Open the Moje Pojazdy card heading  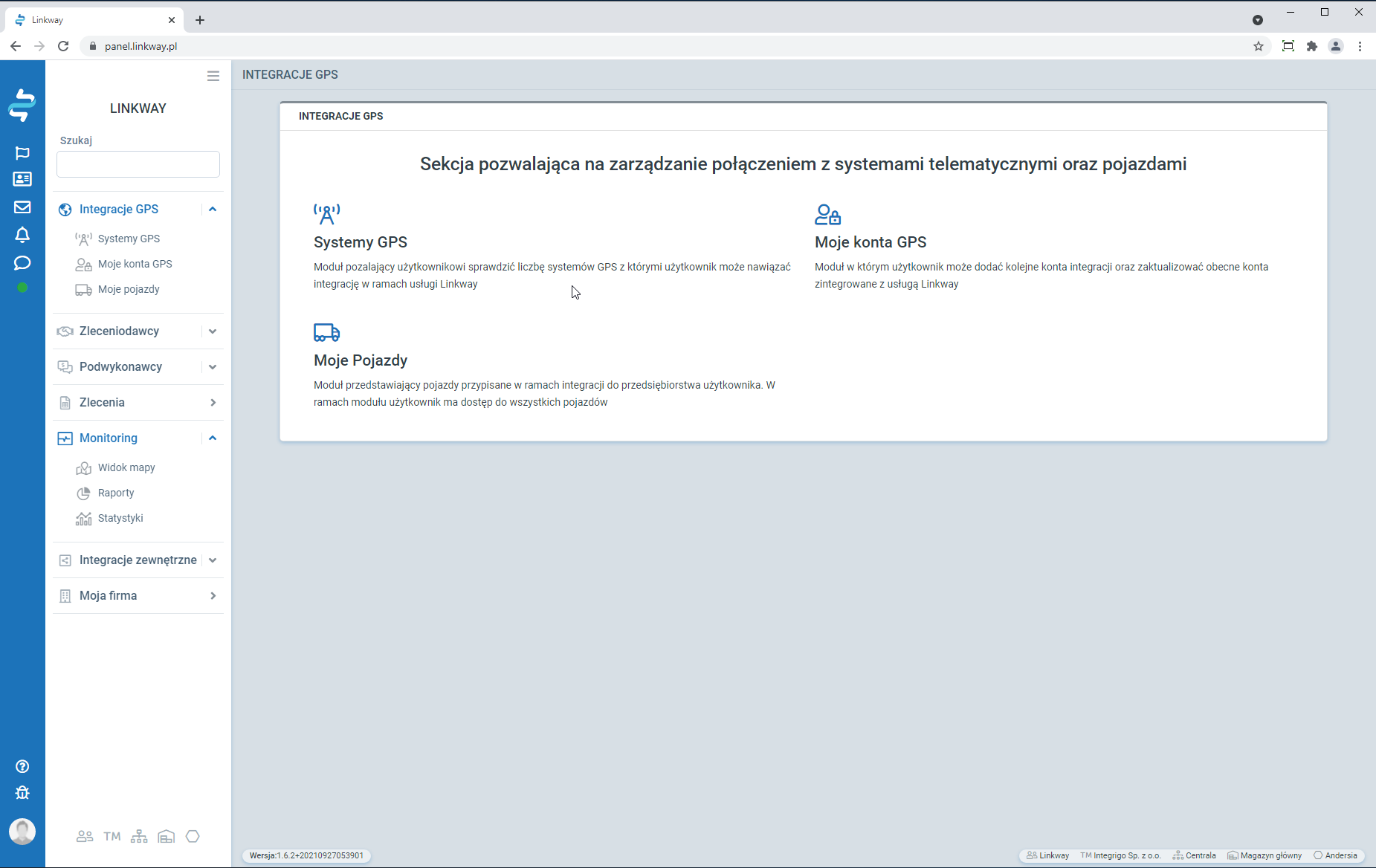361,360
